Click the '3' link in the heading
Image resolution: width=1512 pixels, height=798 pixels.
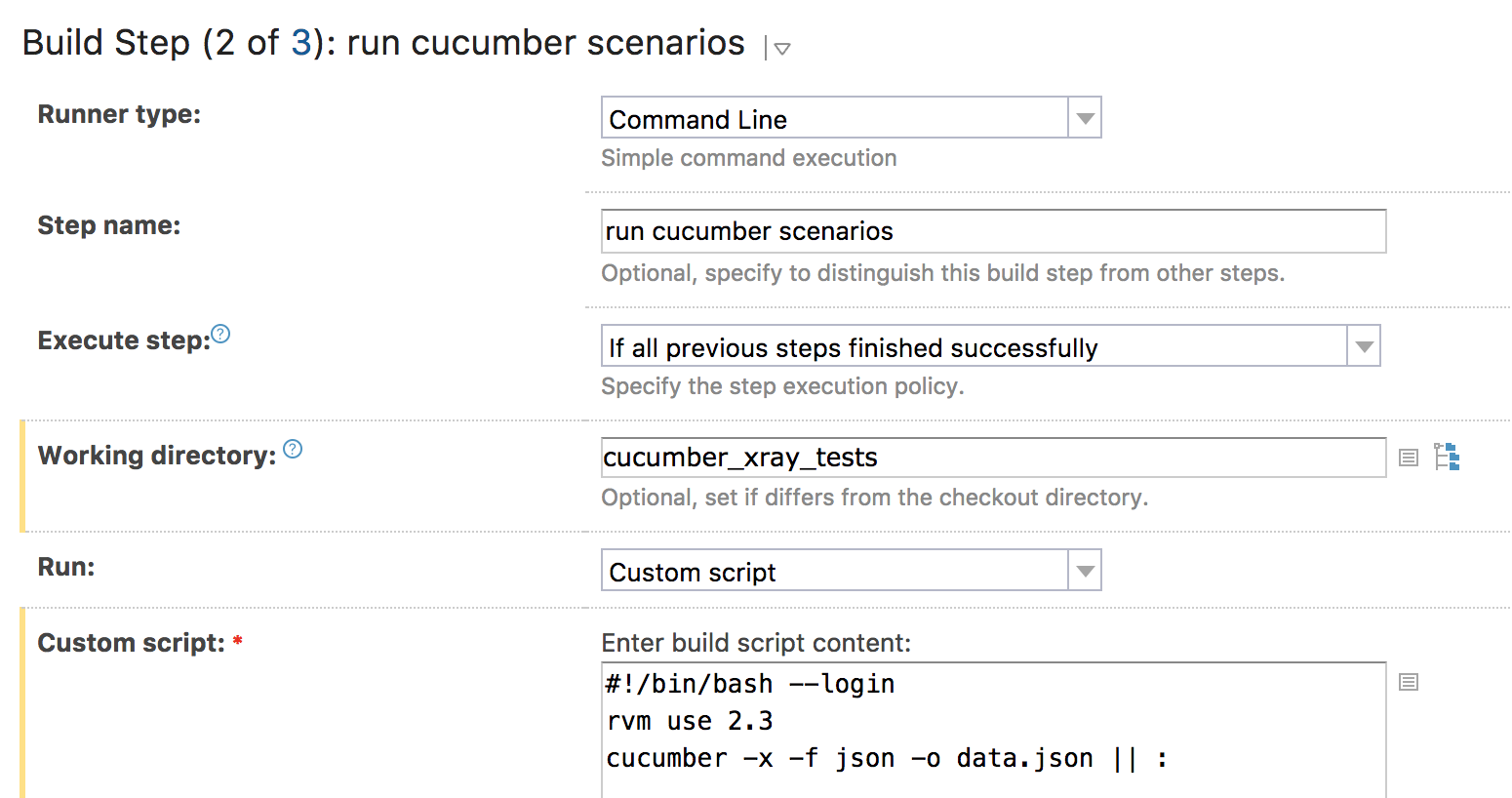point(301,43)
